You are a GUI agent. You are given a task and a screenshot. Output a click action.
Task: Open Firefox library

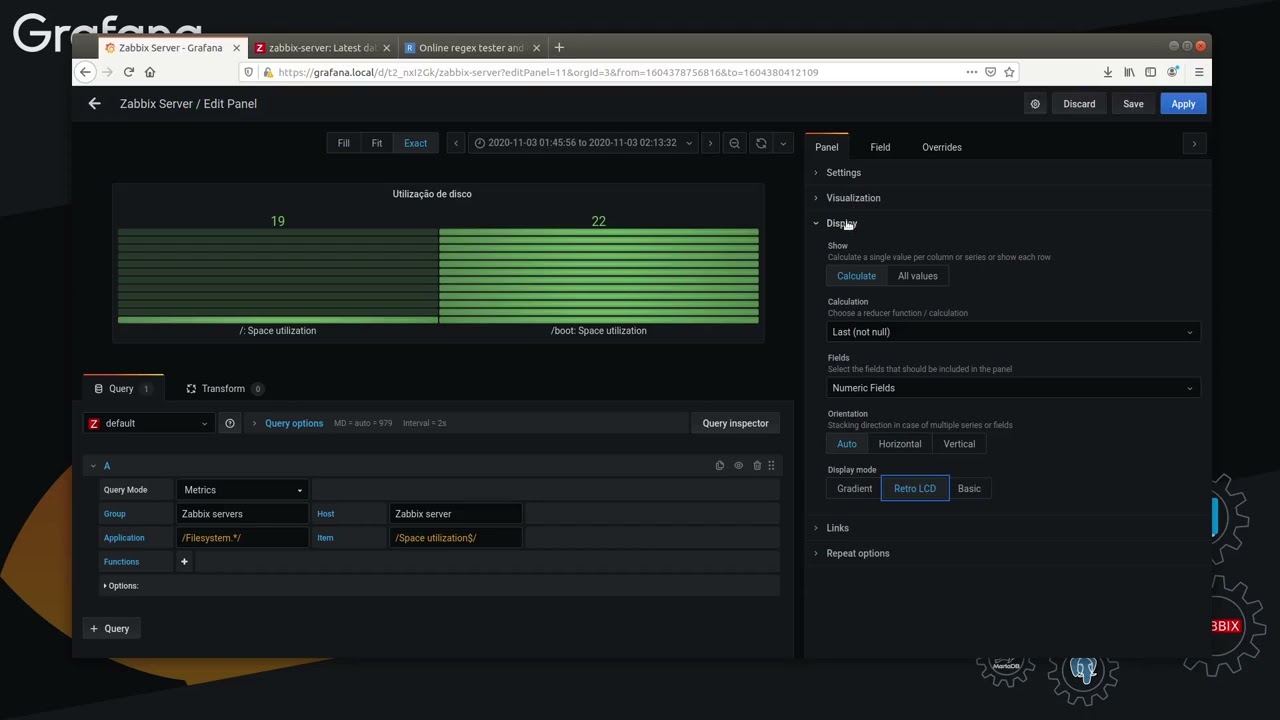pos(1129,72)
